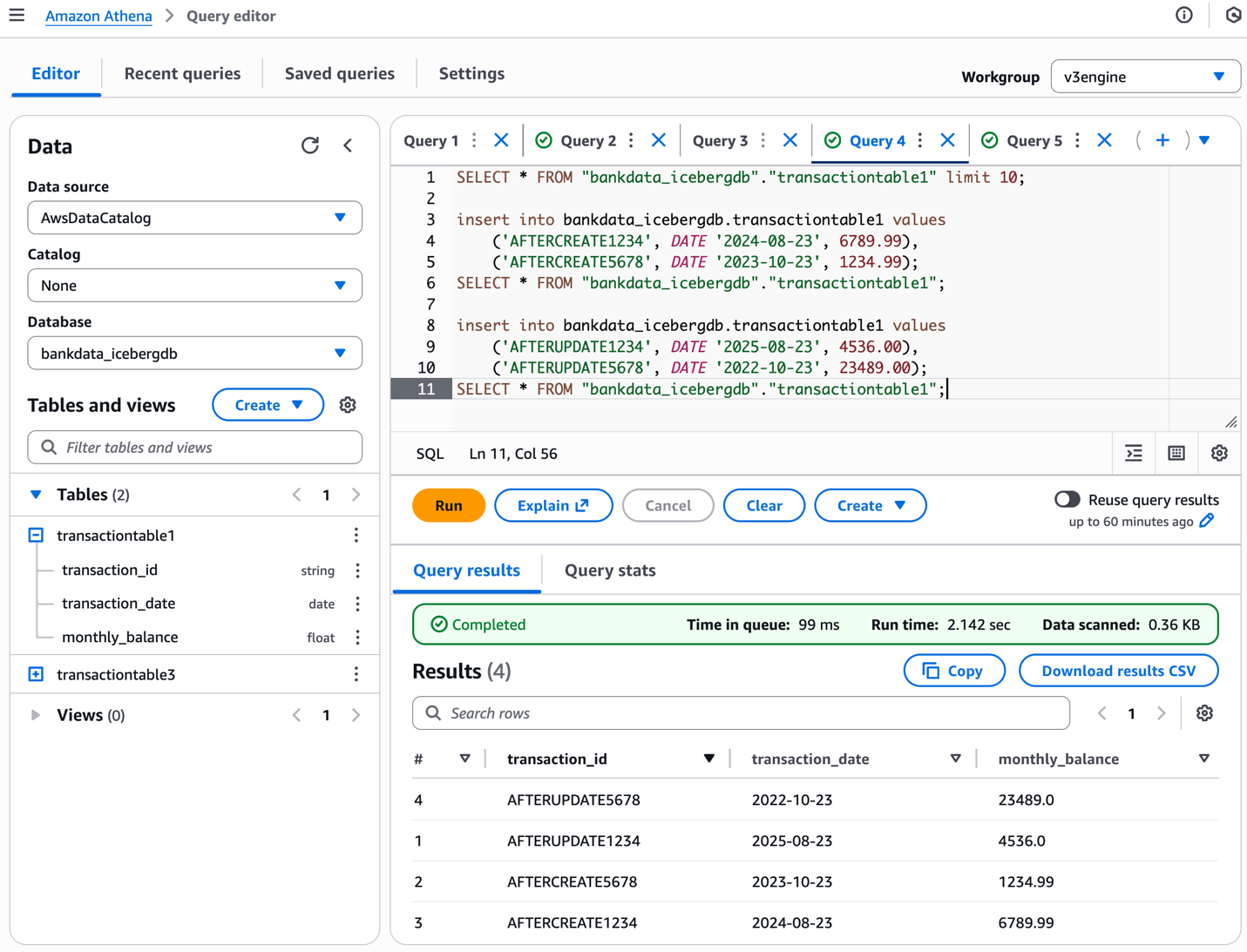Refresh the Data panel
Screen dimensions: 1247x952
click(x=310, y=145)
